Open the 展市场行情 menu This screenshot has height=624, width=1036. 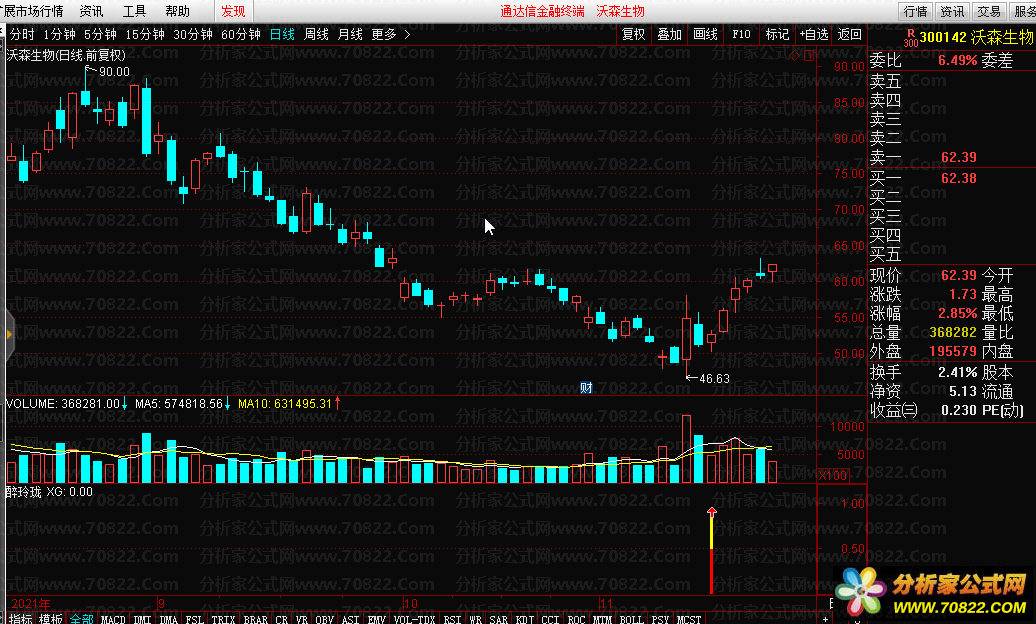pos(32,11)
